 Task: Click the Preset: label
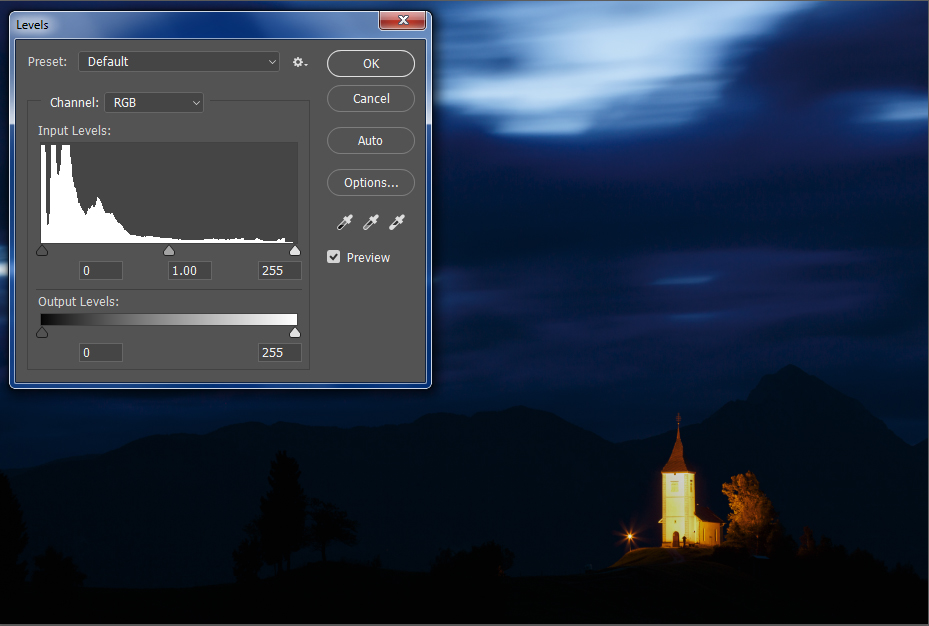pyautogui.click(x=47, y=62)
